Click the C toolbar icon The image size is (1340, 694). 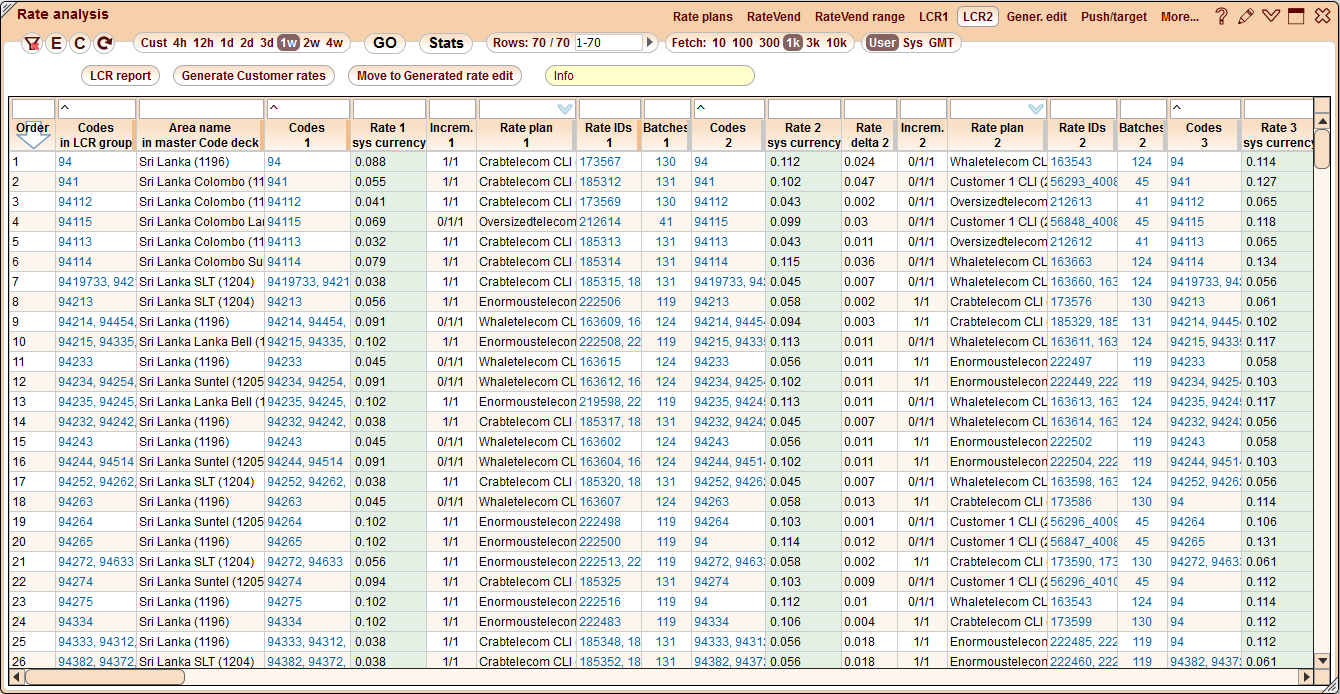click(x=79, y=43)
